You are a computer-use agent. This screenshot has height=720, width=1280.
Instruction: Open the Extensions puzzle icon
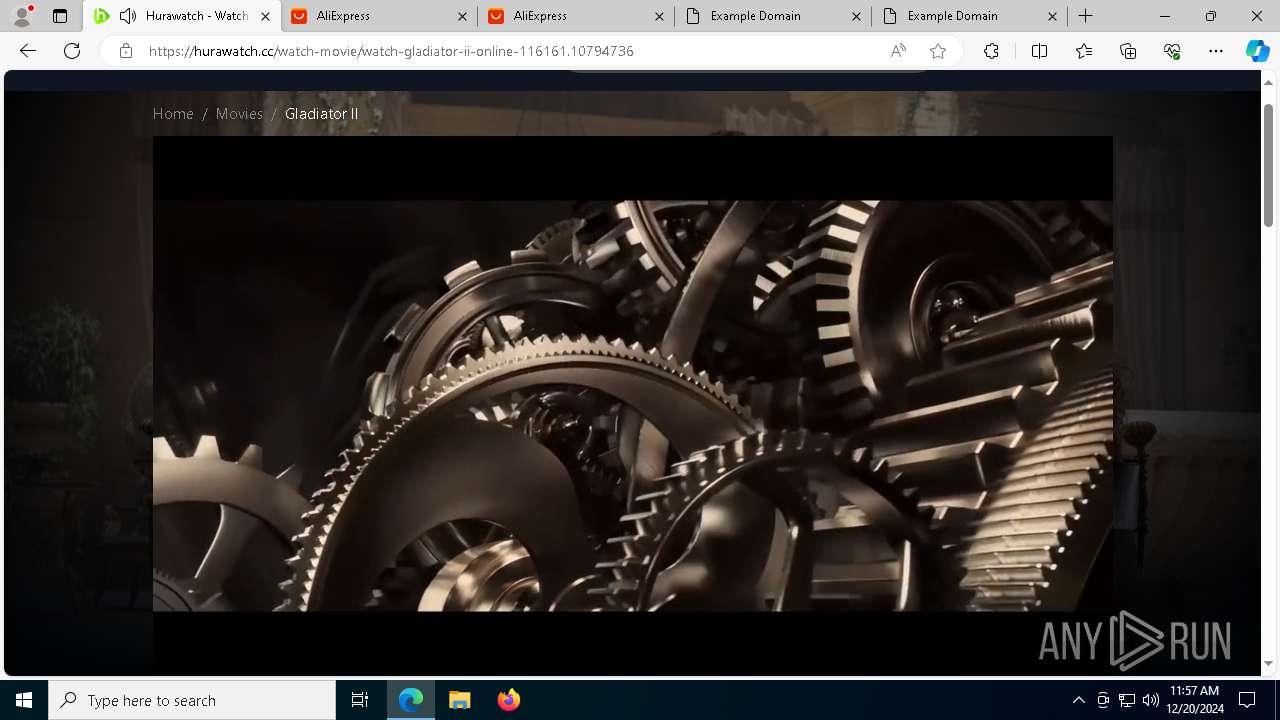991,51
